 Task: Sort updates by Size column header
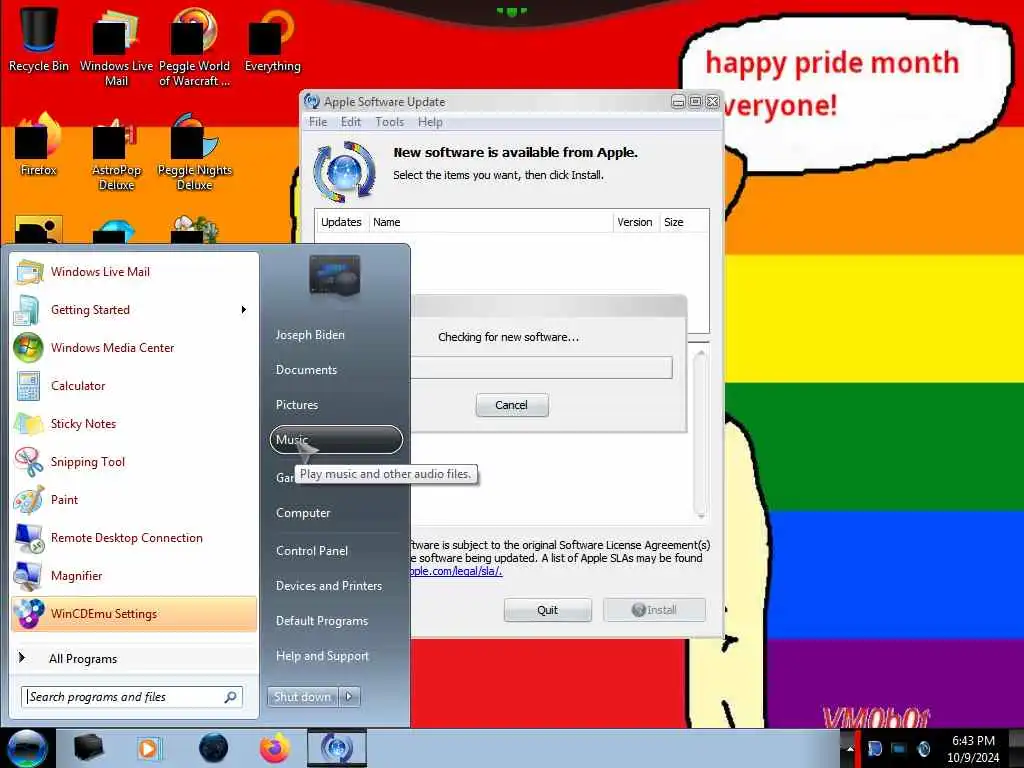tap(683, 222)
